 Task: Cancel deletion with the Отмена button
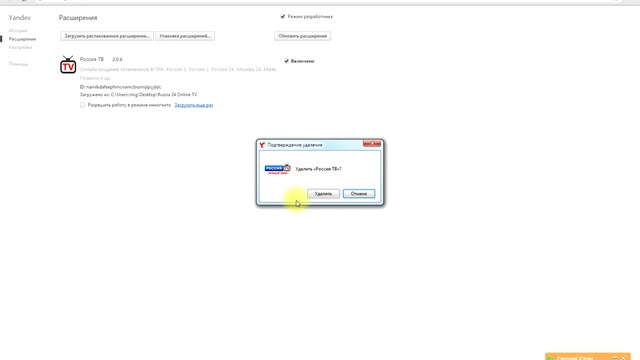(358, 194)
